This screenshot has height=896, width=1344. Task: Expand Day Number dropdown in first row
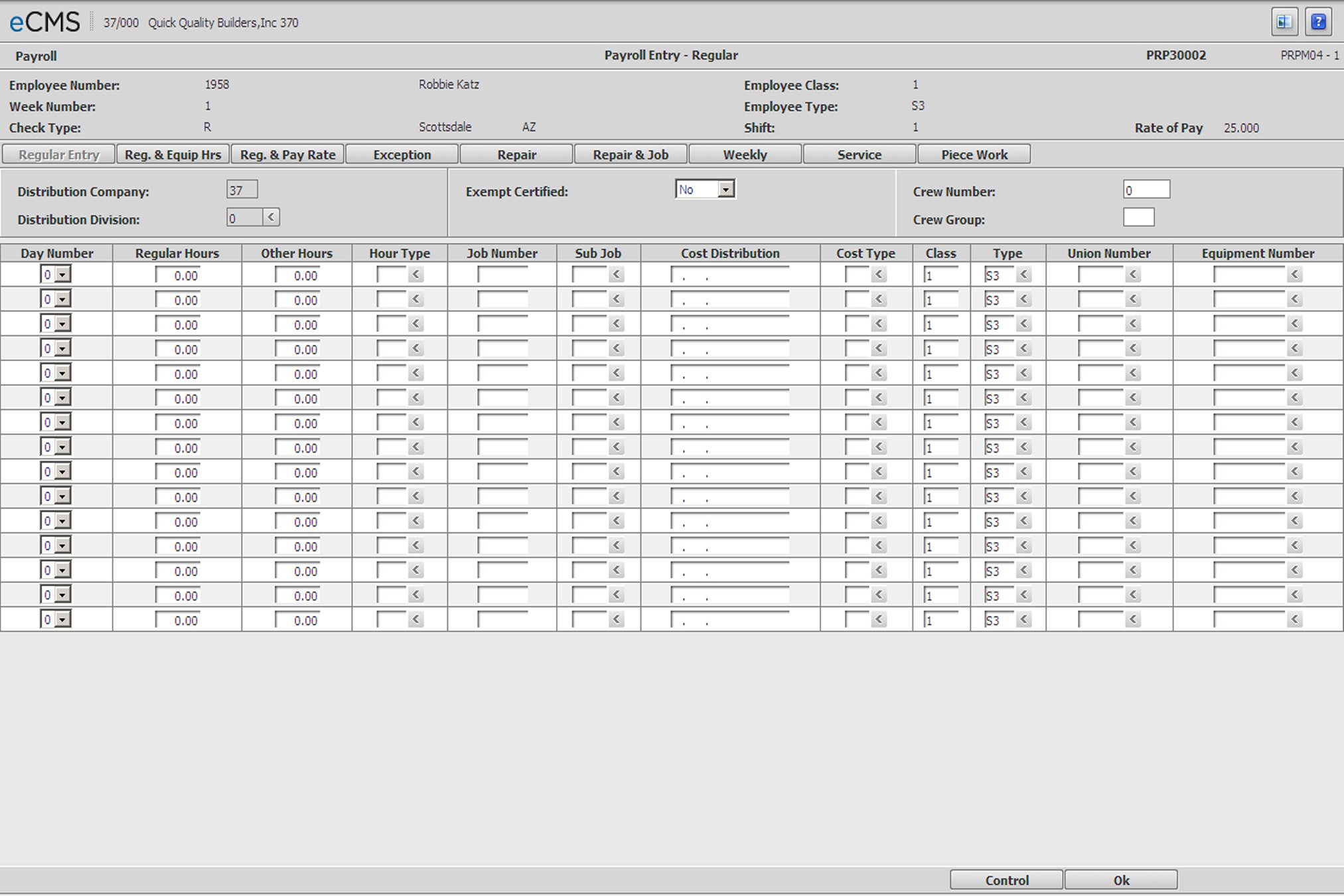(x=62, y=275)
